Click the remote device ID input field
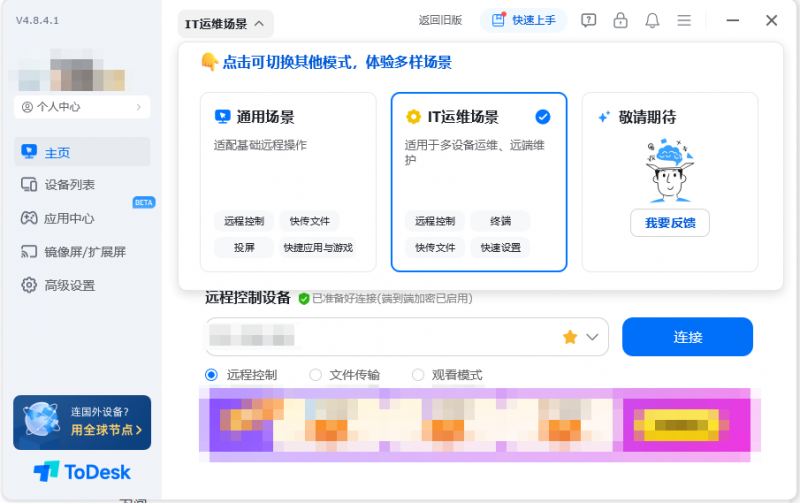Screen dimensions: 800x503 pyautogui.click(x=380, y=337)
